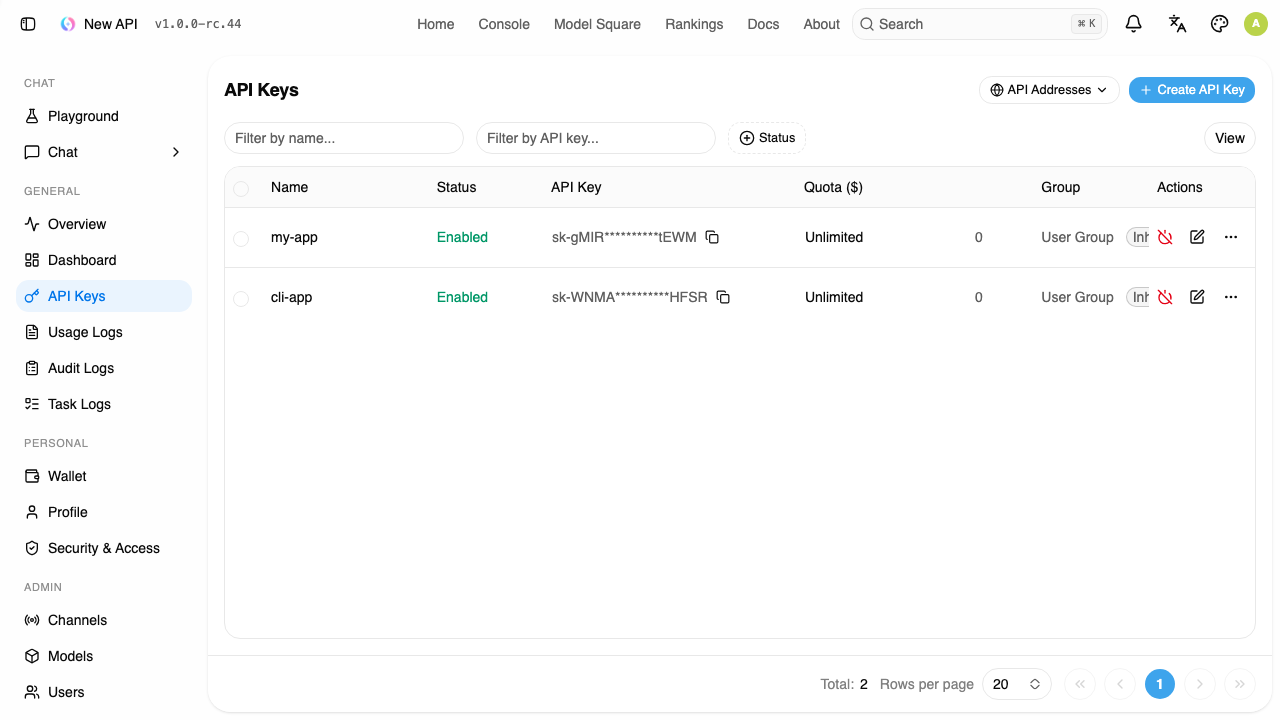The height and width of the screenshot is (720, 1280).
Task: Open the API Addresses dropdown
Action: tap(1049, 90)
